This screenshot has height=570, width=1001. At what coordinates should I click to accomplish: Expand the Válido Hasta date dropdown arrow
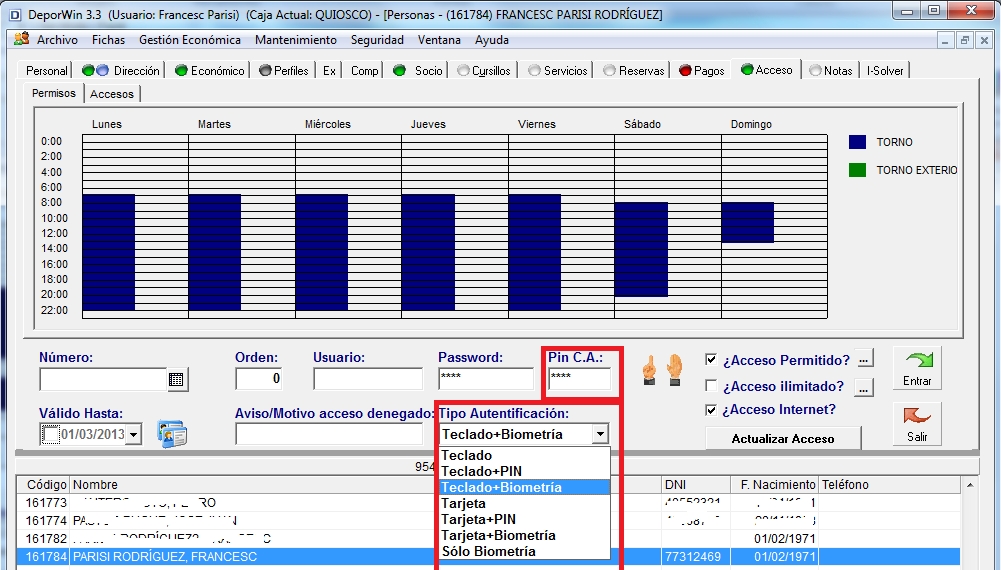pyautogui.click(x=133, y=435)
